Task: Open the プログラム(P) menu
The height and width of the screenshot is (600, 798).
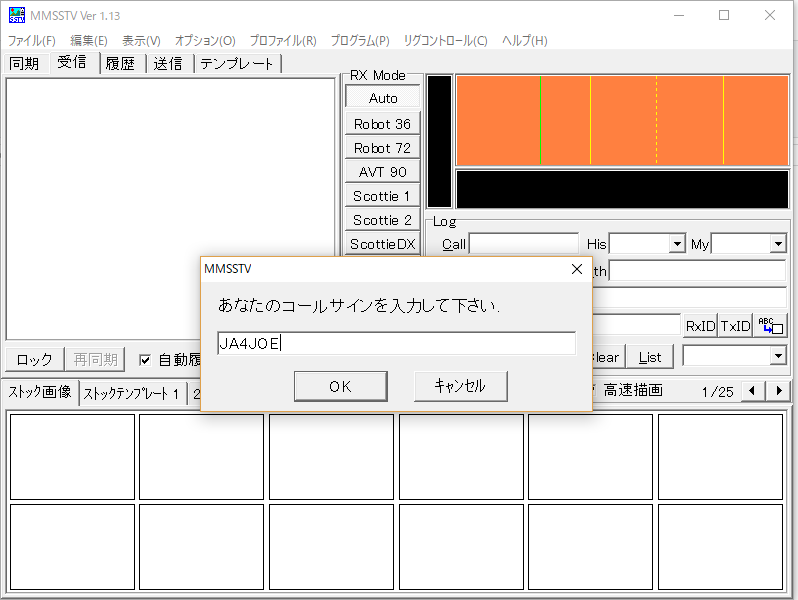Action: click(360, 41)
